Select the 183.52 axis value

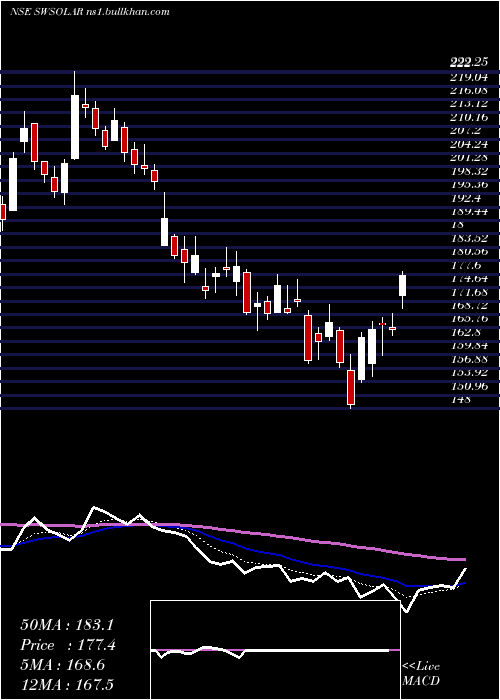468,238
